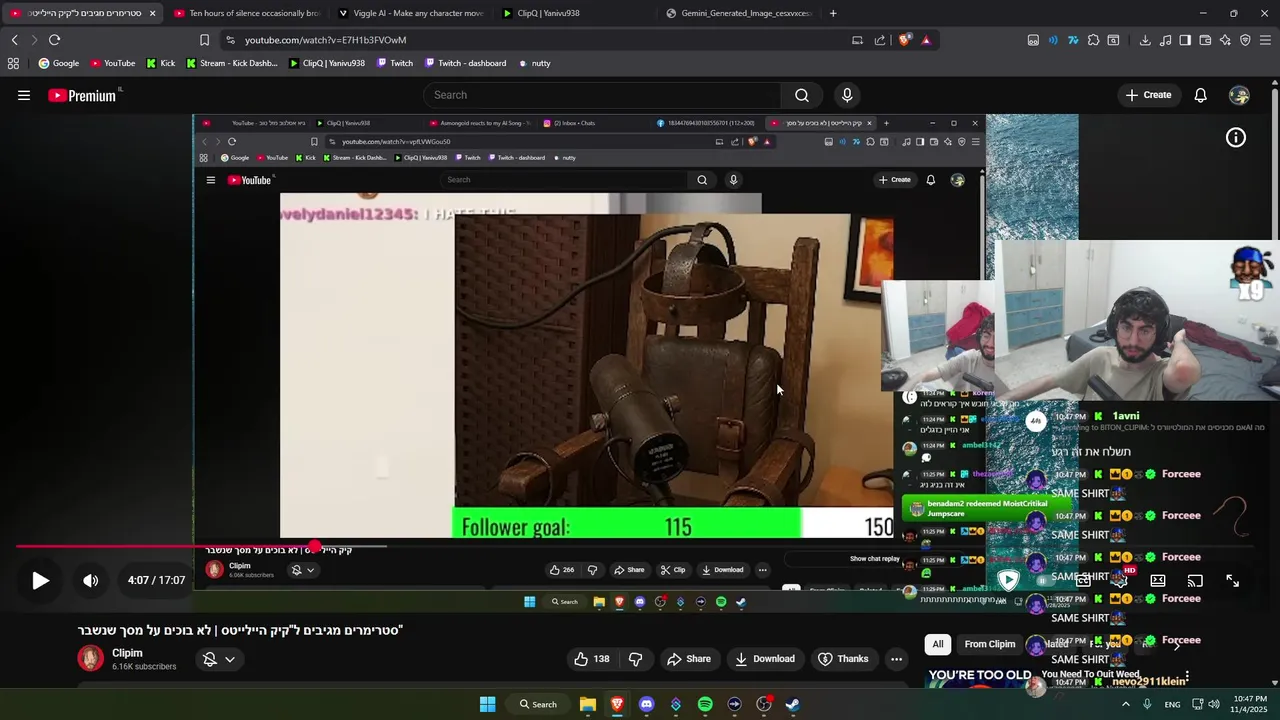Viewport: 1280px width, 720px height.
Task: Open a new browser tab
Action: pos(833,13)
